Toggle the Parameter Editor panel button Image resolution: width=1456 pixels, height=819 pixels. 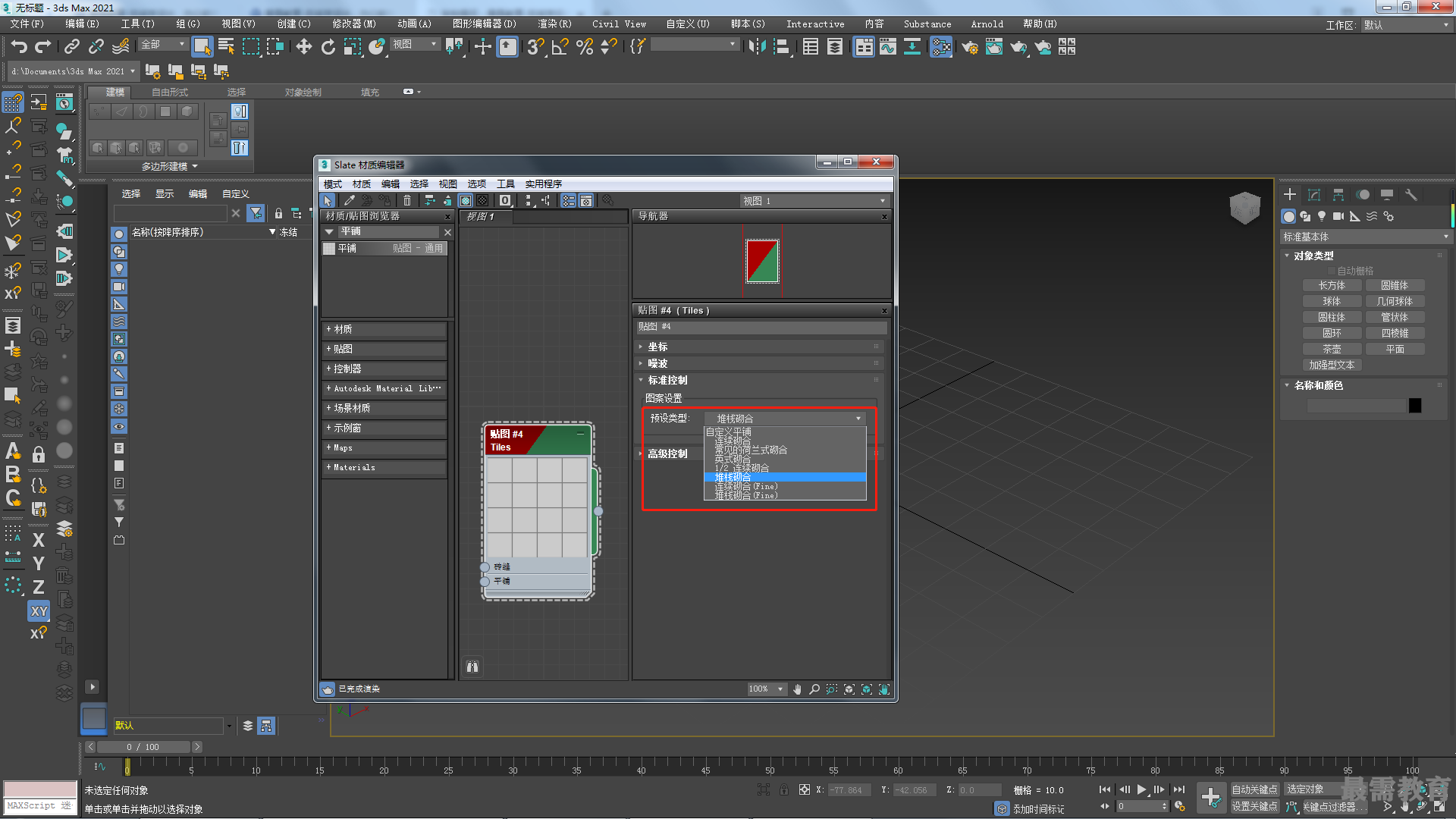pyautogui.click(x=586, y=200)
